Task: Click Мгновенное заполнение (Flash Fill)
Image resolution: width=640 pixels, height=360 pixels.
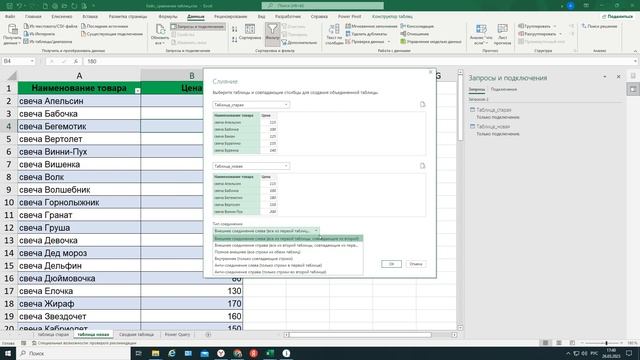Action: pos(371,26)
